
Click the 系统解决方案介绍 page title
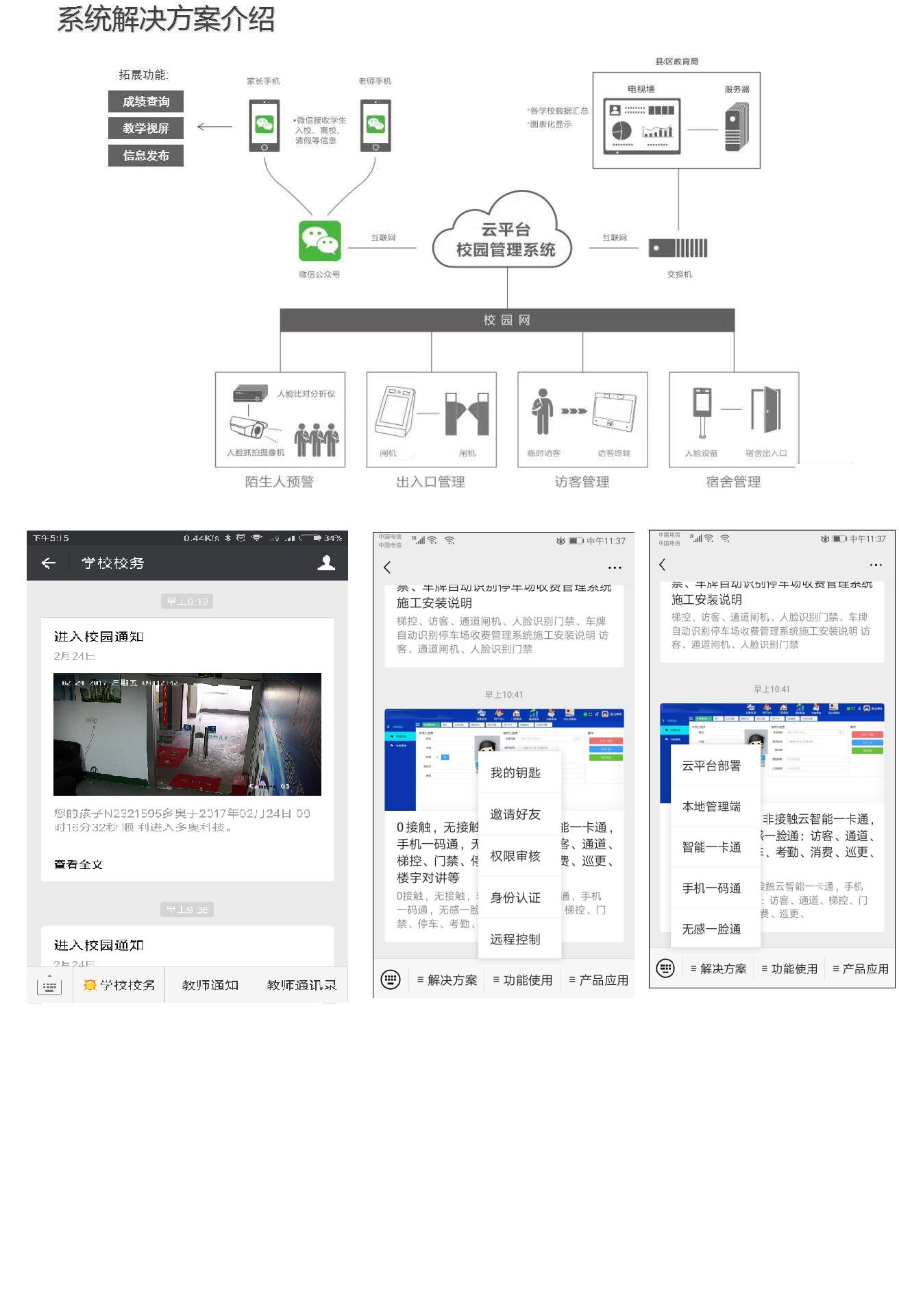click(166, 19)
